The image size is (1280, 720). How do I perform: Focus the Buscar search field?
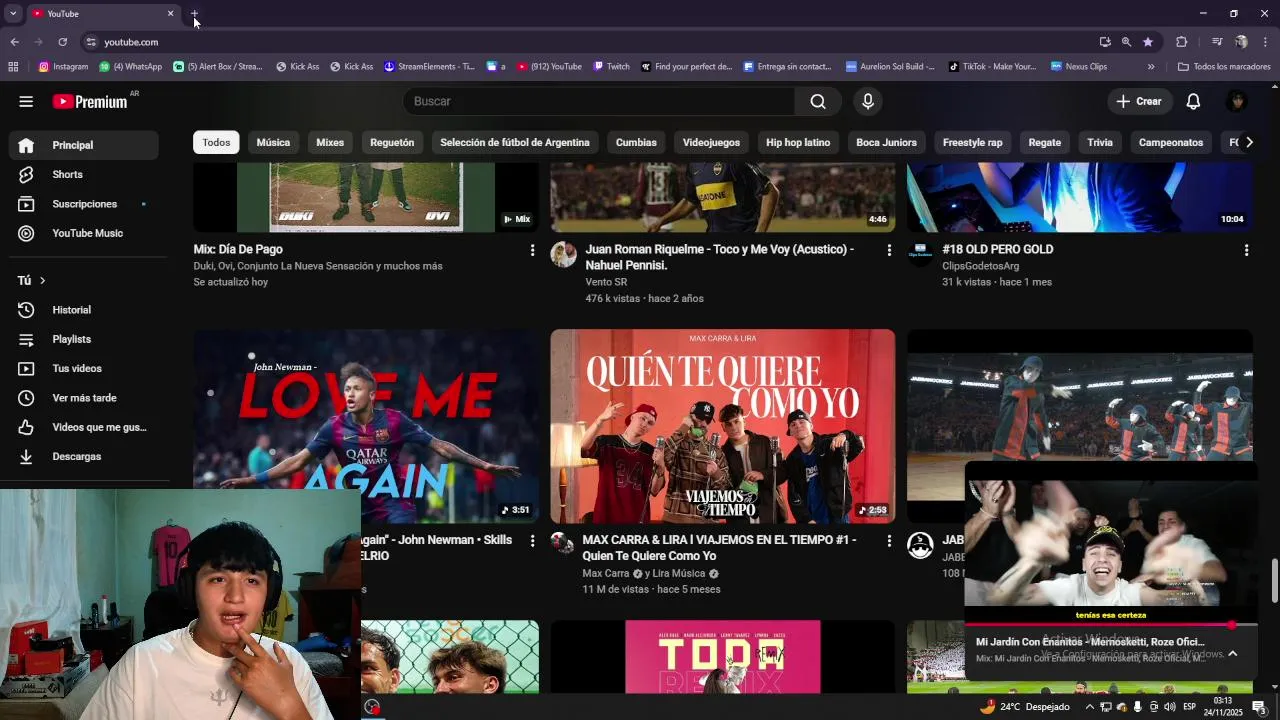pos(599,101)
